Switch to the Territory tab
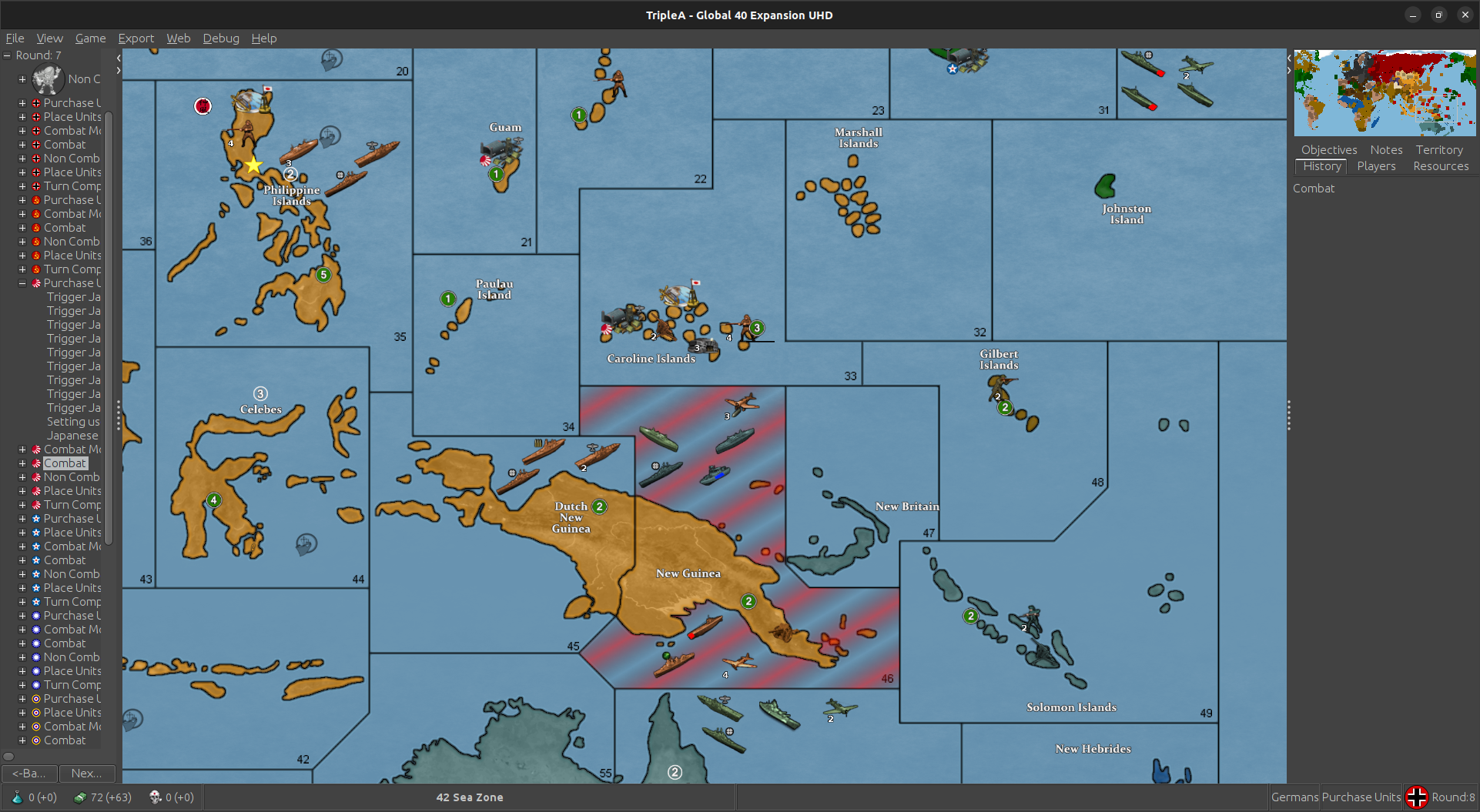Image resolution: width=1480 pixels, height=812 pixels. pyautogui.click(x=1439, y=150)
